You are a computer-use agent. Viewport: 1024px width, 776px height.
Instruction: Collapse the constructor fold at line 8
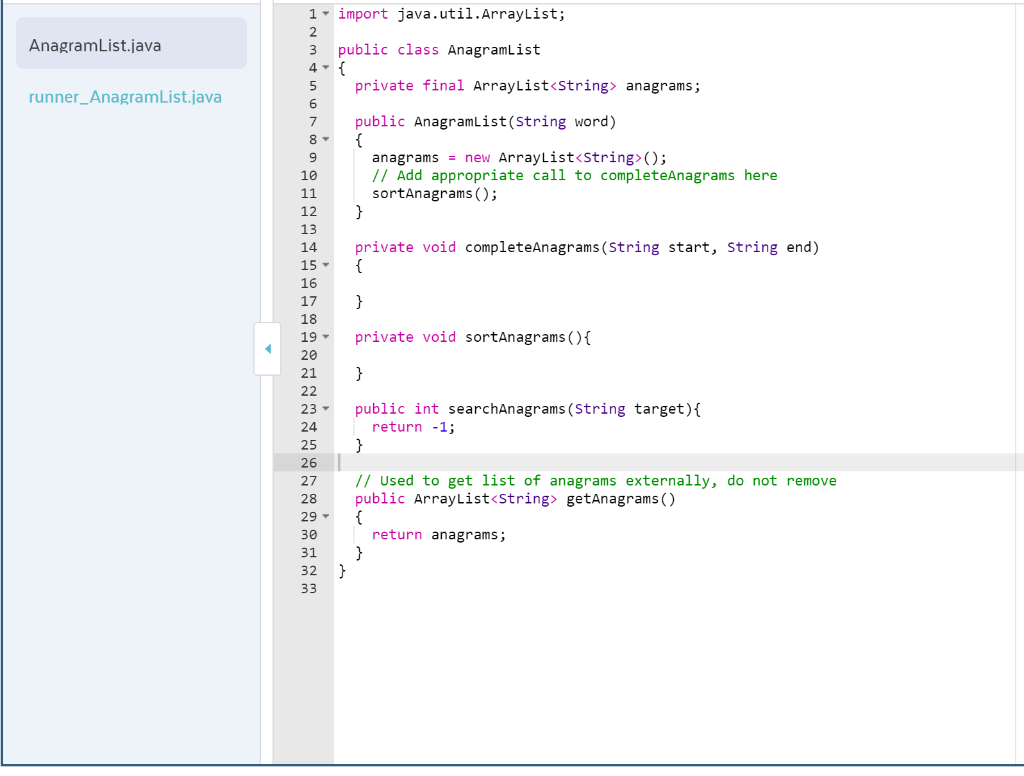click(x=326, y=139)
